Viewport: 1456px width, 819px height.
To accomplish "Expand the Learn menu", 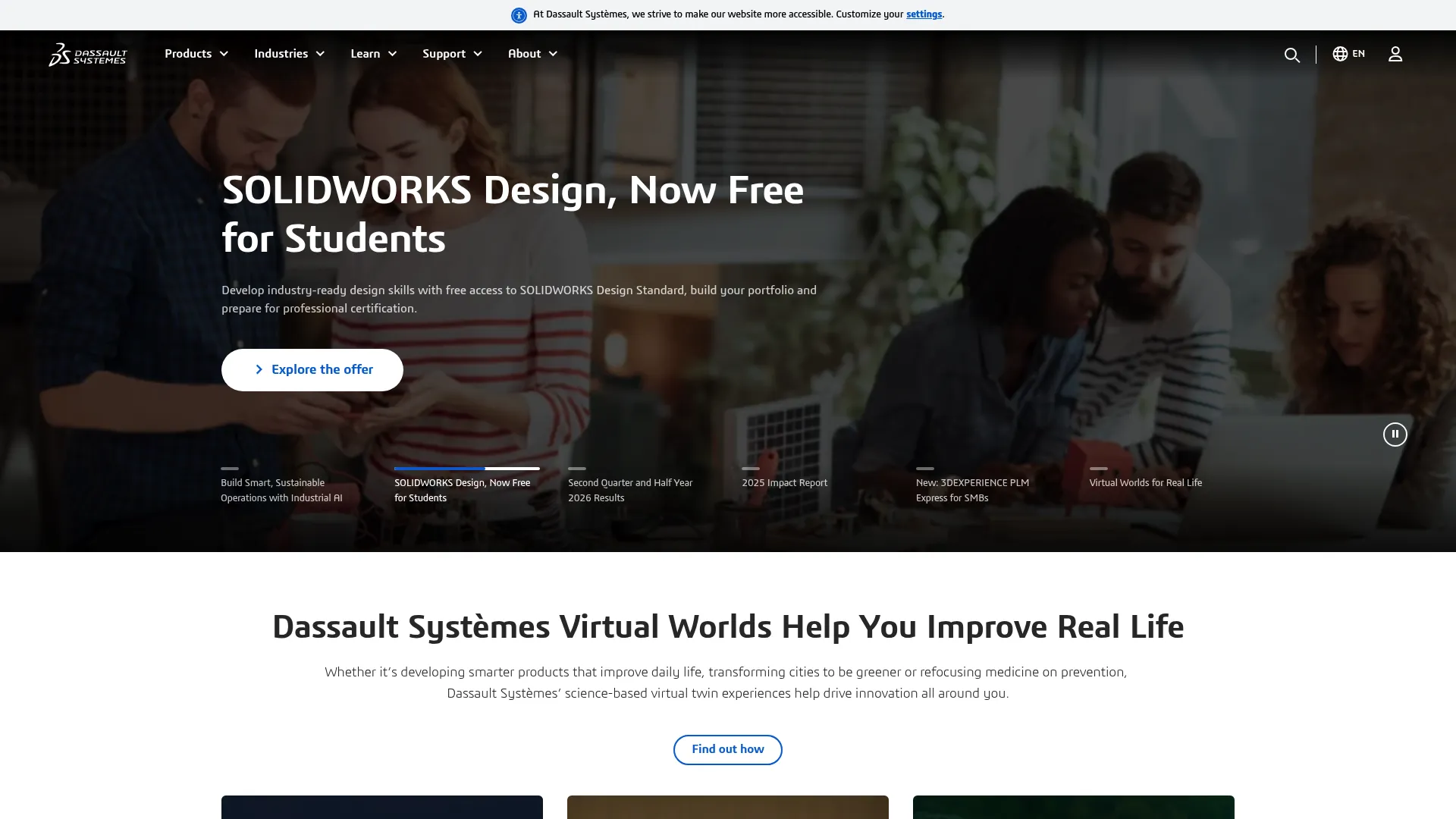I will pyautogui.click(x=373, y=54).
